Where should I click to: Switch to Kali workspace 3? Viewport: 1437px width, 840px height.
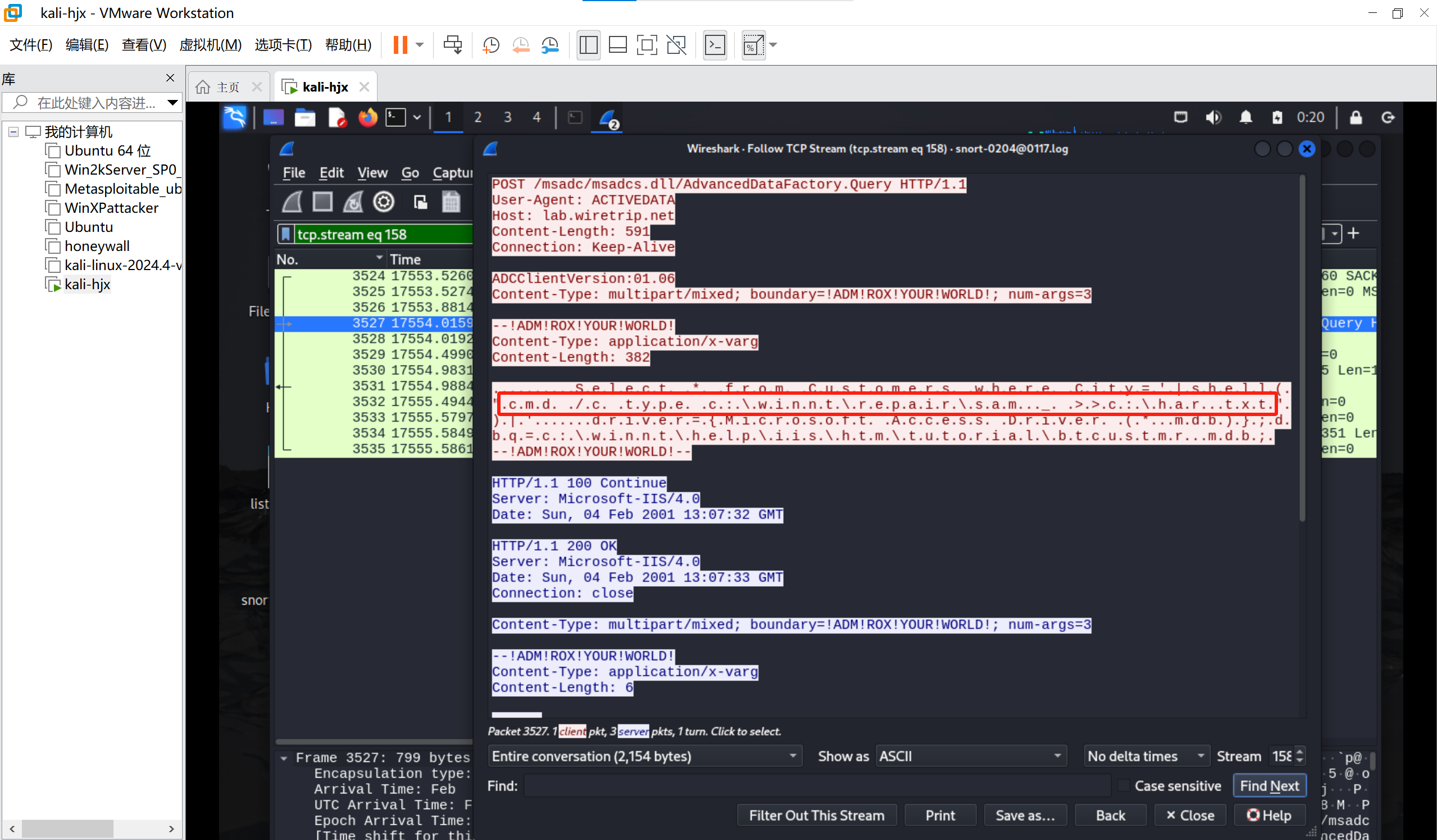pos(507,117)
